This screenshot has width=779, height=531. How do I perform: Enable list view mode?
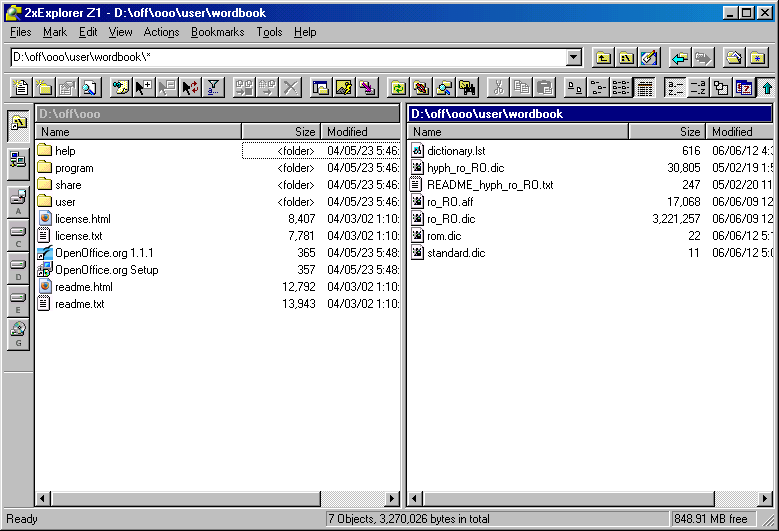coord(621,88)
